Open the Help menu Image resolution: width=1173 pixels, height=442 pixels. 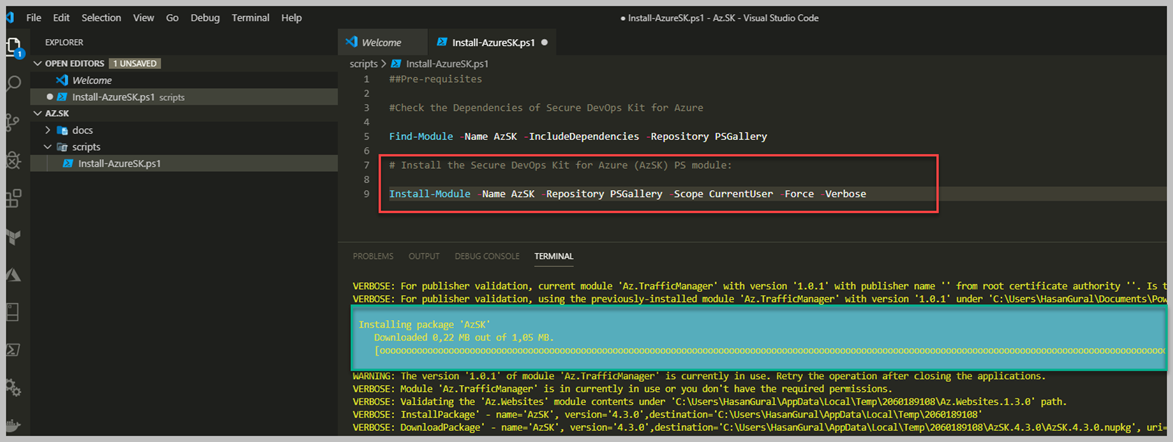292,17
